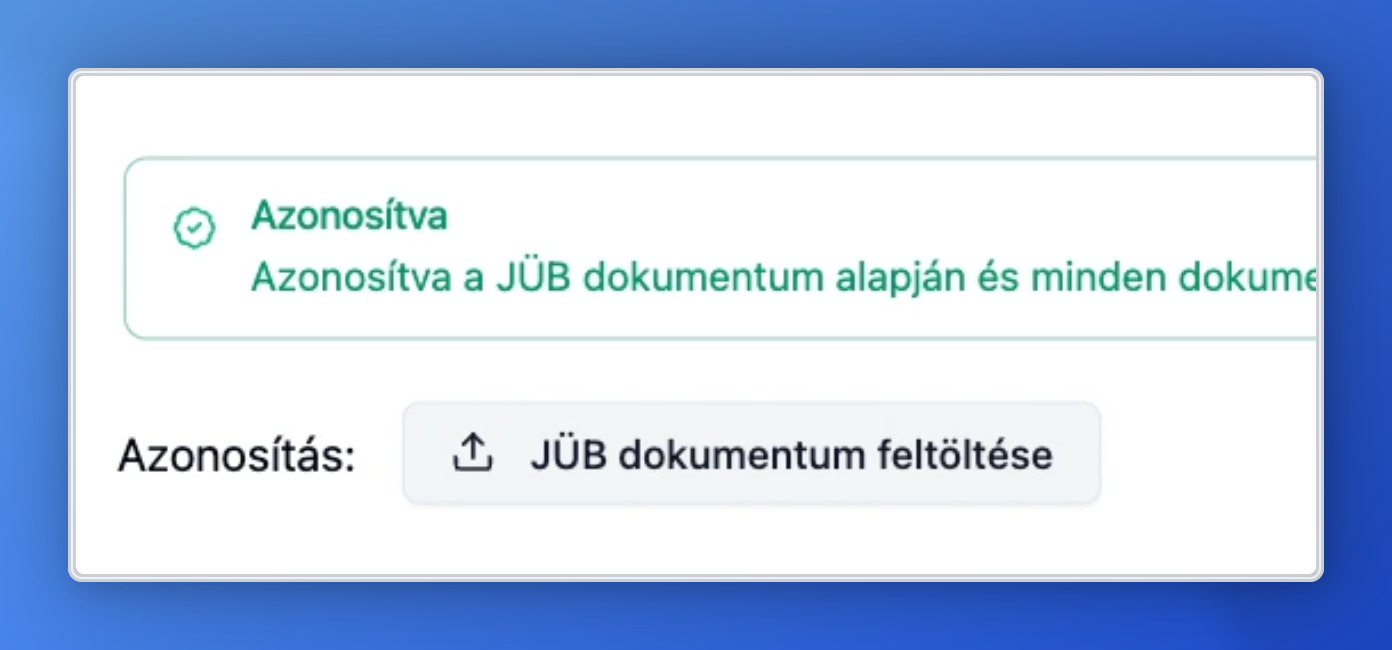The width and height of the screenshot is (1392, 650).
Task: Click the bold green Azonosítva heading
Action: click(349, 215)
